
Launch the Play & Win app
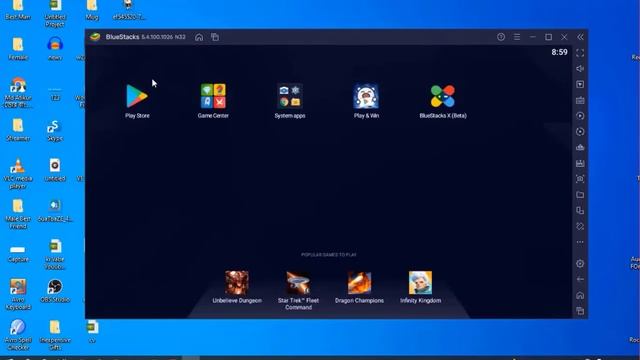[x=366, y=96]
